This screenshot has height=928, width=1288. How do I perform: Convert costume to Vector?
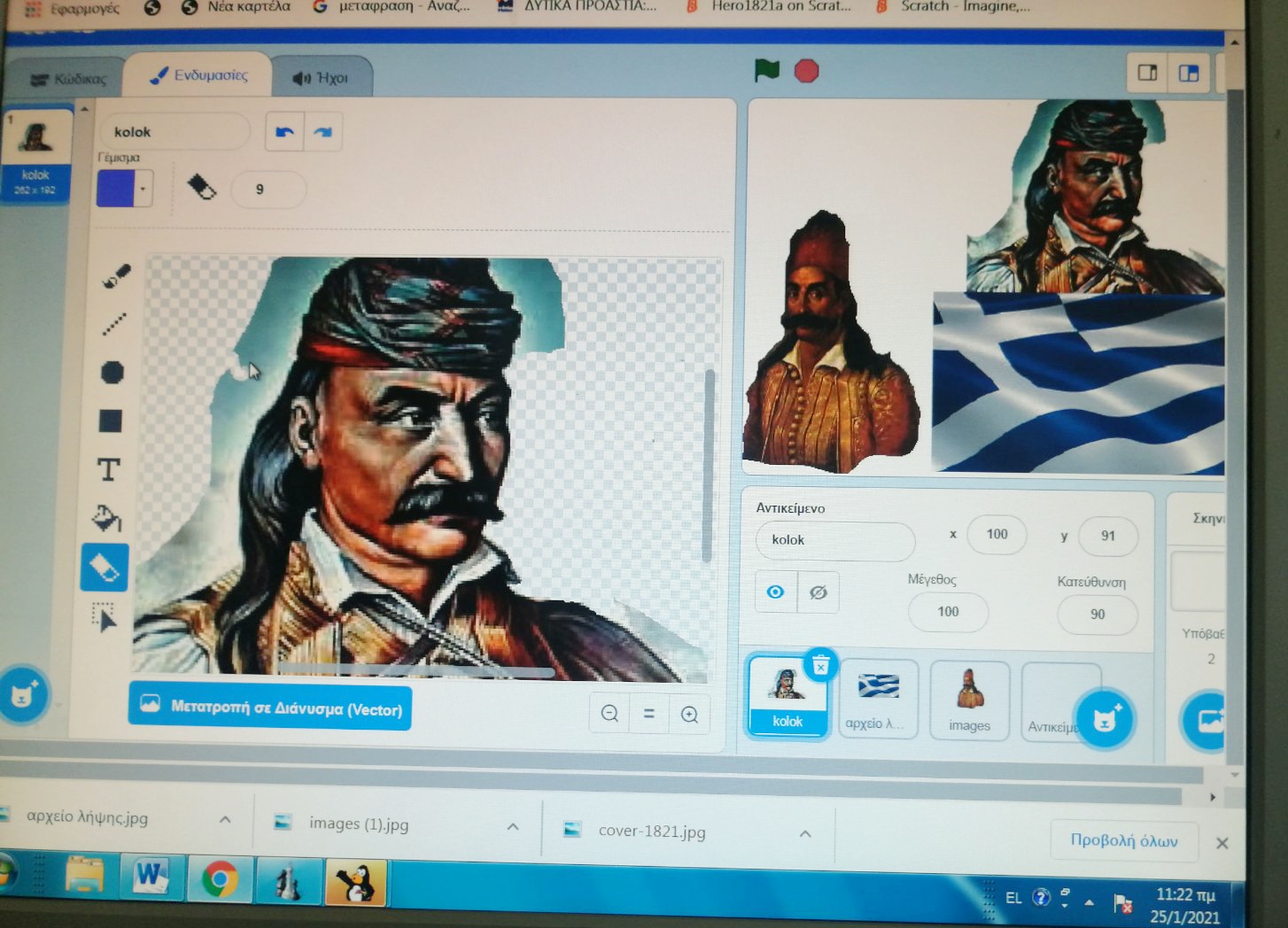pyautogui.click(x=270, y=708)
